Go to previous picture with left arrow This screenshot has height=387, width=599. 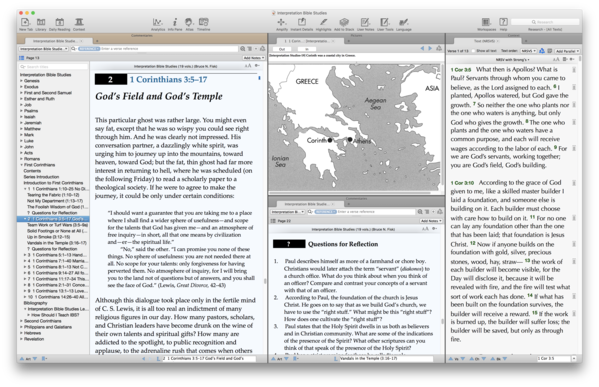click(x=422, y=49)
